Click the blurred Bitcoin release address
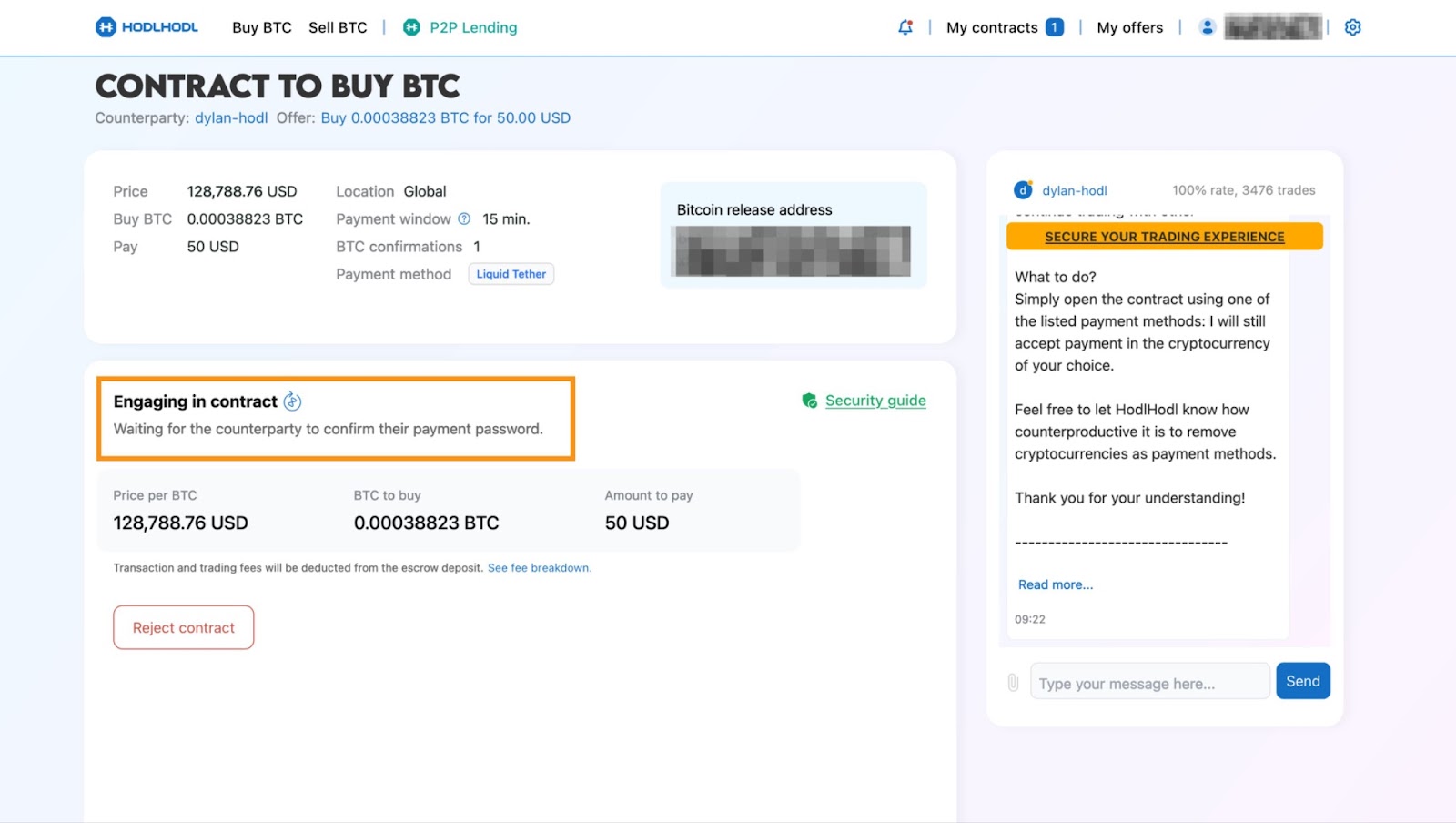Image resolution: width=1456 pixels, height=823 pixels. (x=791, y=251)
